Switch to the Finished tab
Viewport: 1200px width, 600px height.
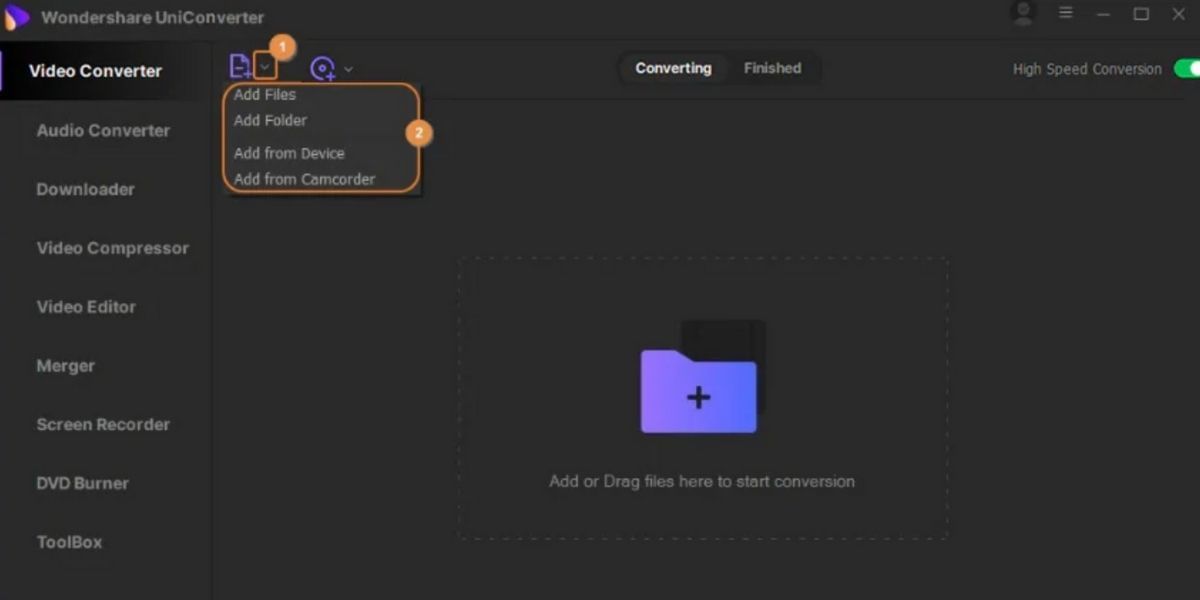(772, 68)
